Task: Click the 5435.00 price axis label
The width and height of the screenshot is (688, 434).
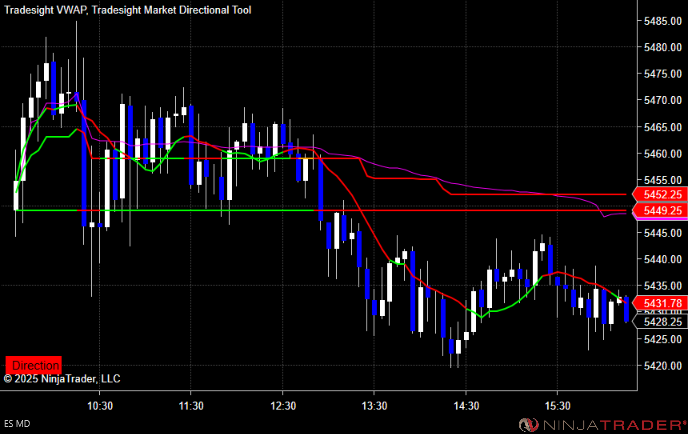Action: coord(663,286)
